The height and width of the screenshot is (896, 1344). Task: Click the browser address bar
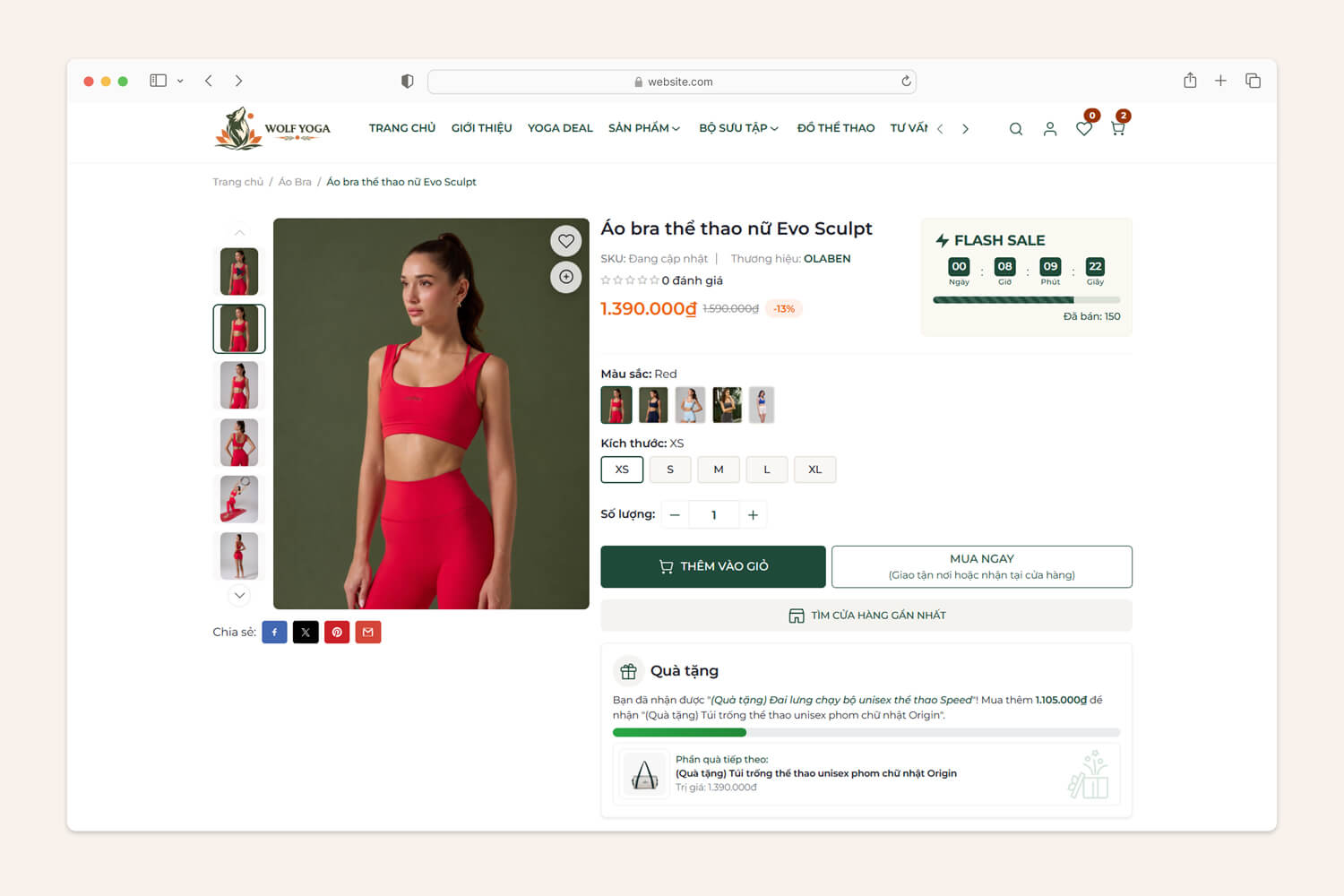tap(672, 82)
